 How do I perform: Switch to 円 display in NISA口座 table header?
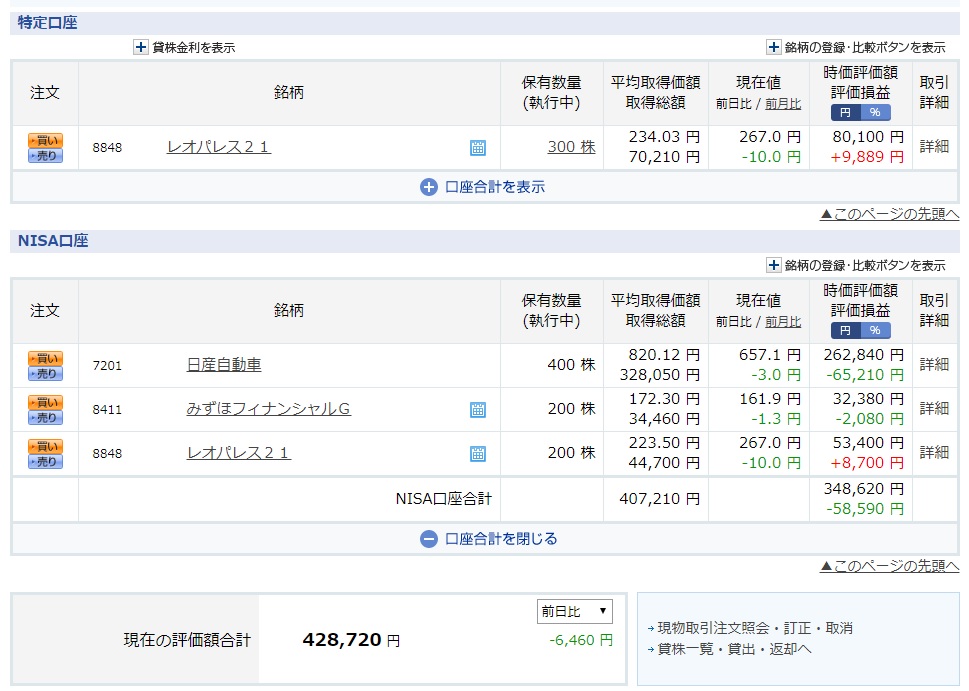pyautogui.click(x=845, y=331)
